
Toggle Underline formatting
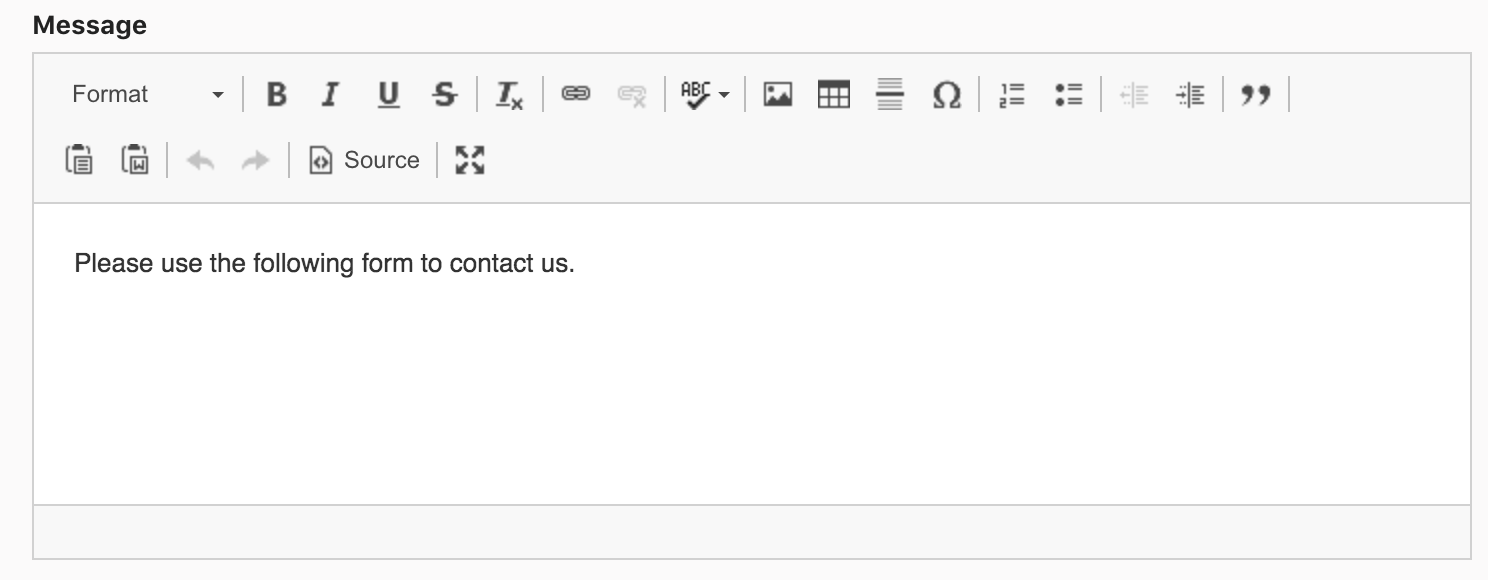point(388,95)
